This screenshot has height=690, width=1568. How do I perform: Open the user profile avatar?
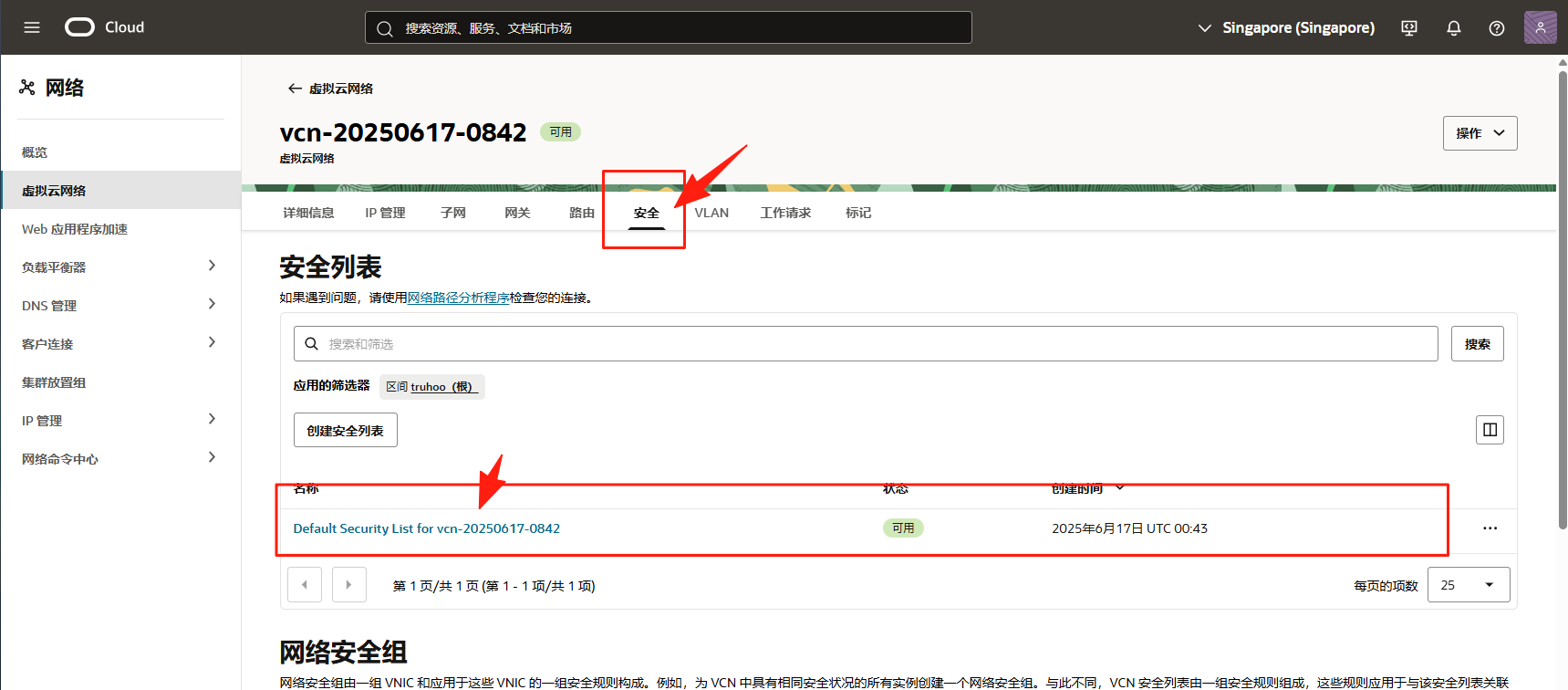point(1540,27)
